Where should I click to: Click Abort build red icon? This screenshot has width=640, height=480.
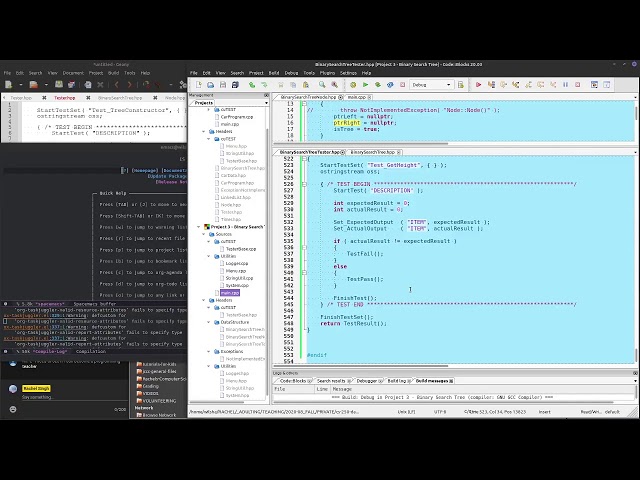(x=402, y=84)
